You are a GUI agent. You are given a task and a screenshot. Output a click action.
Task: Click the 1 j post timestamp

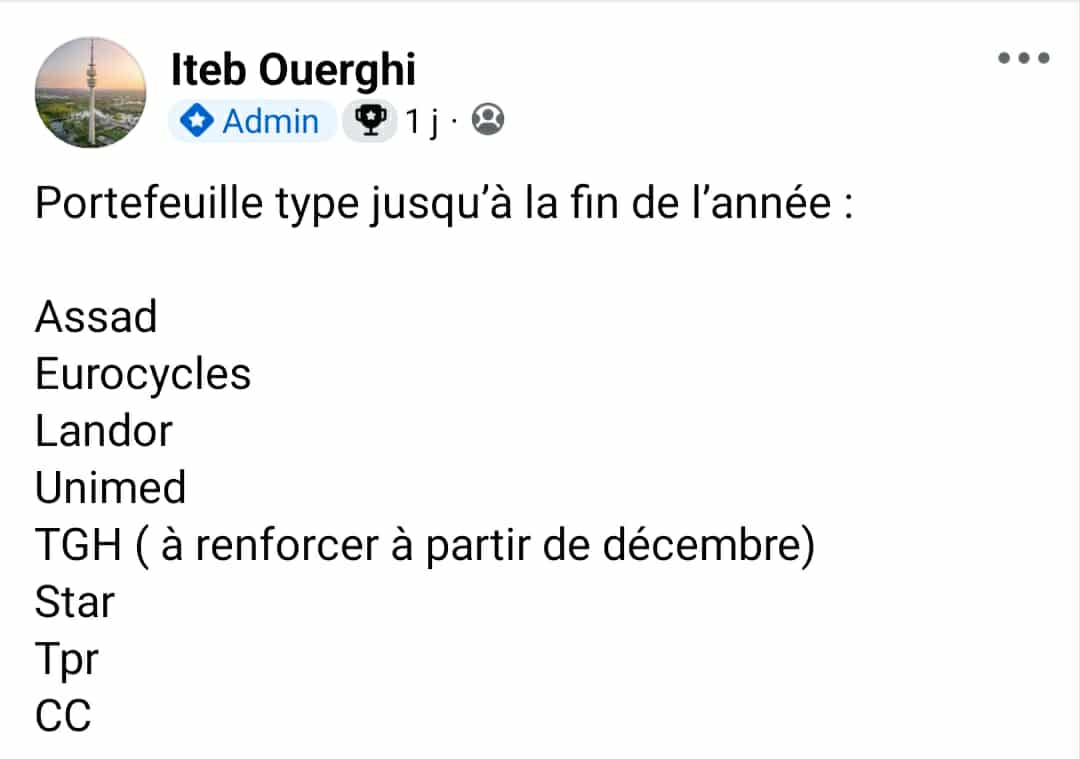coord(422,122)
